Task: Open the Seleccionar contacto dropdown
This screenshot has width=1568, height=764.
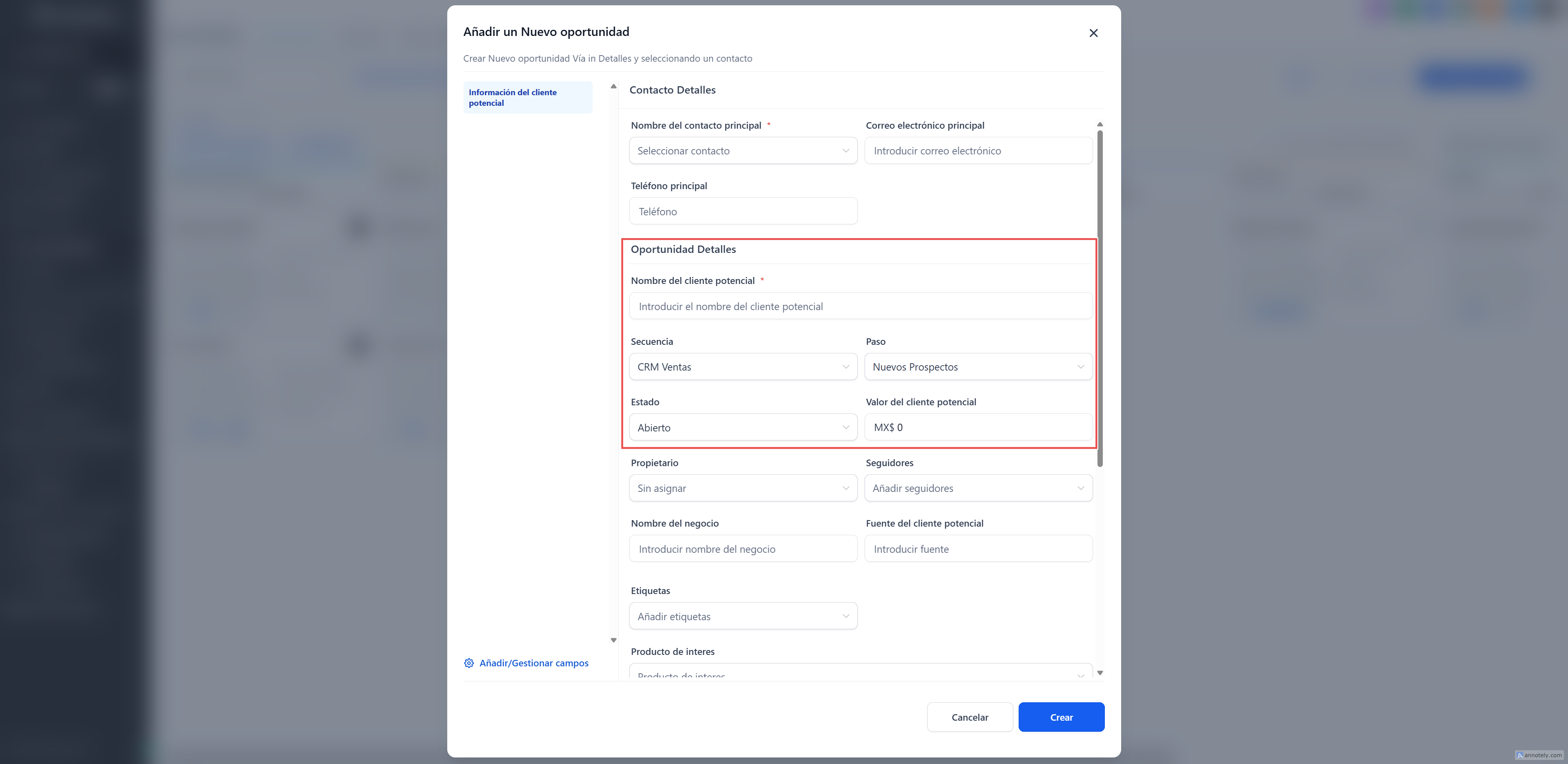Action: pyautogui.click(x=743, y=151)
